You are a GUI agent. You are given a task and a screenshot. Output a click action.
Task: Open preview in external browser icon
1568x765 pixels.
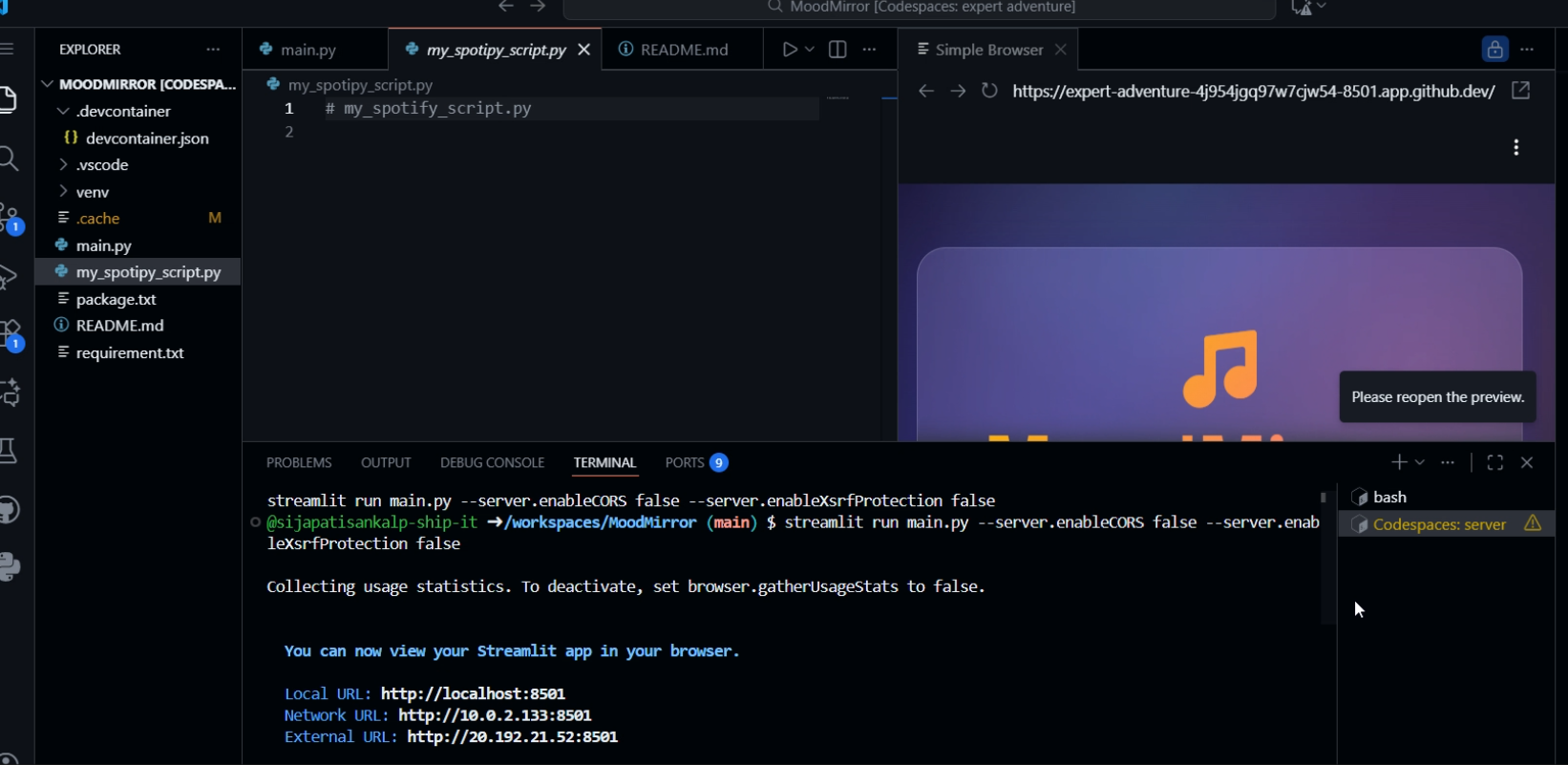pos(1521,91)
